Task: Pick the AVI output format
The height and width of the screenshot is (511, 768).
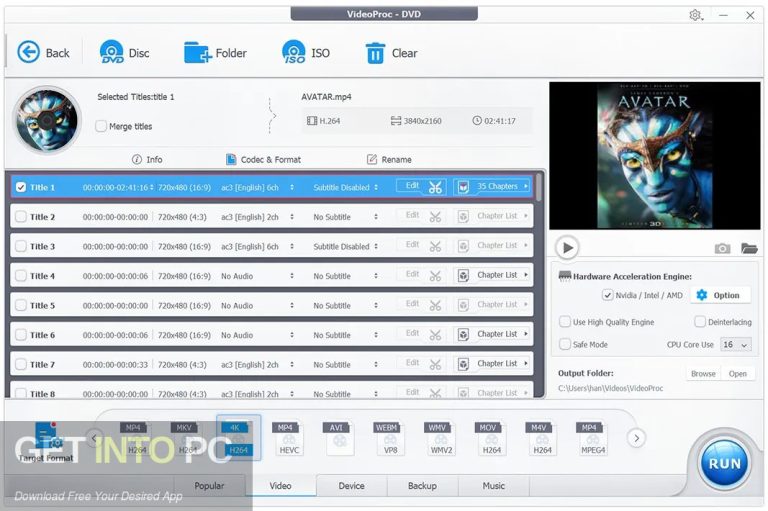Action: (x=338, y=438)
